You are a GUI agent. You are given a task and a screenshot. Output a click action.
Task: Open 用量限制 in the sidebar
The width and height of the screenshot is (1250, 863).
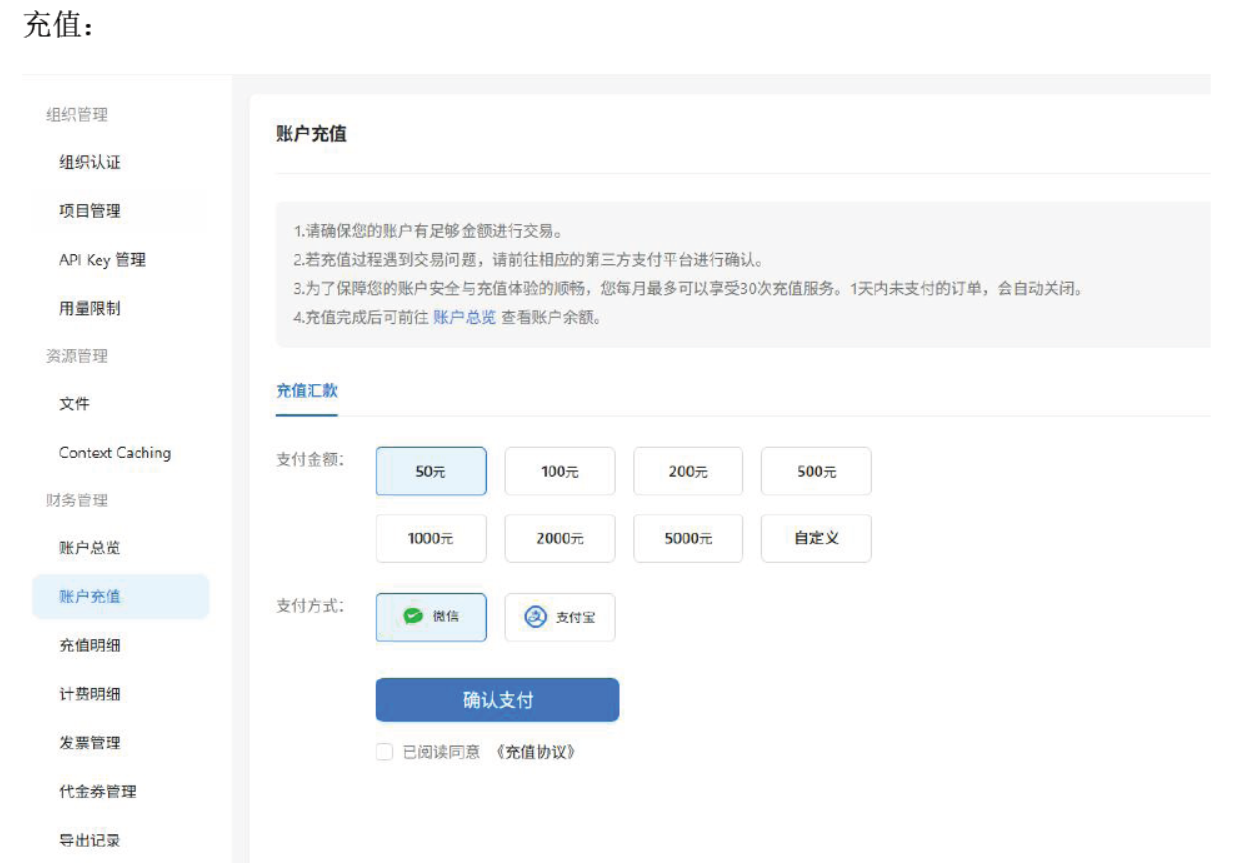[x=90, y=308]
